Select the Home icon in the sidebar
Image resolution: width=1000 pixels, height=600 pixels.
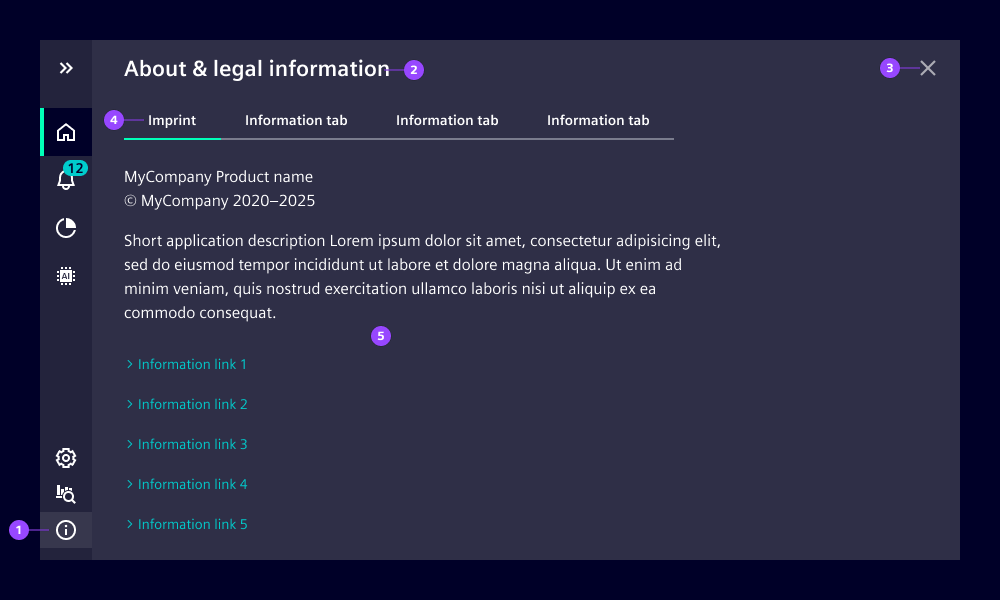pos(66,131)
